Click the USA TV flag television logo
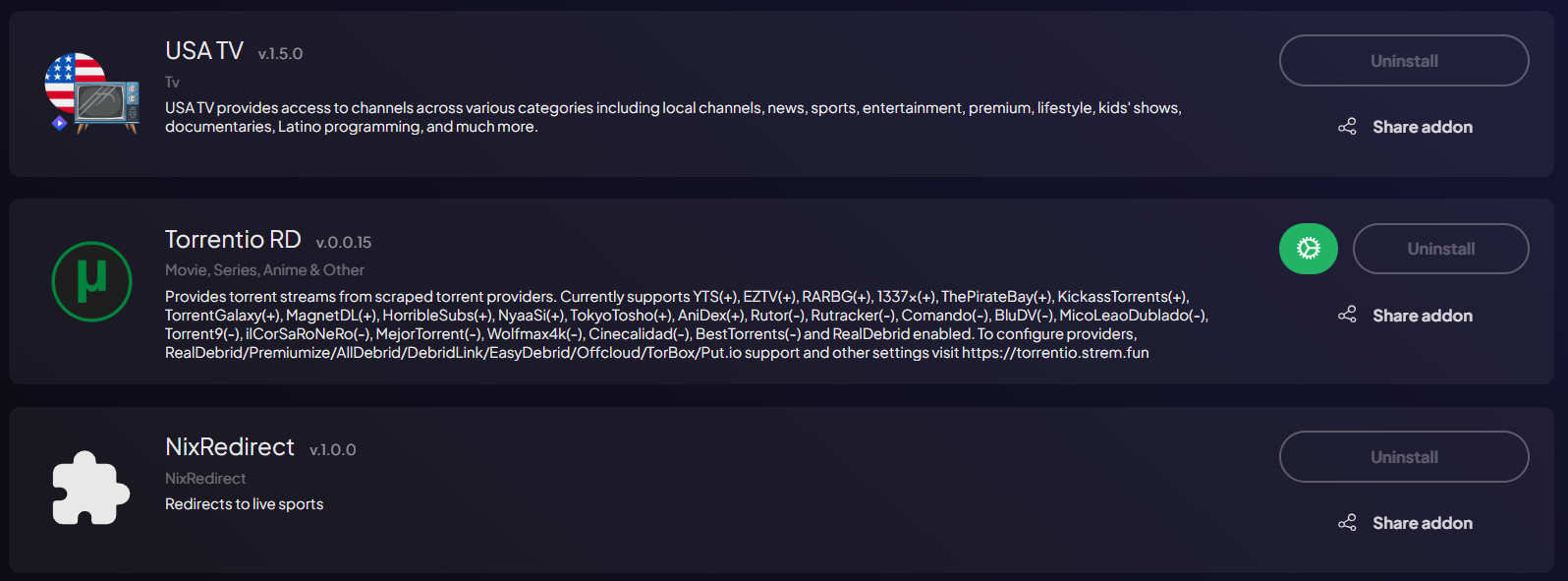1568x581 pixels. click(x=91, y=93)
